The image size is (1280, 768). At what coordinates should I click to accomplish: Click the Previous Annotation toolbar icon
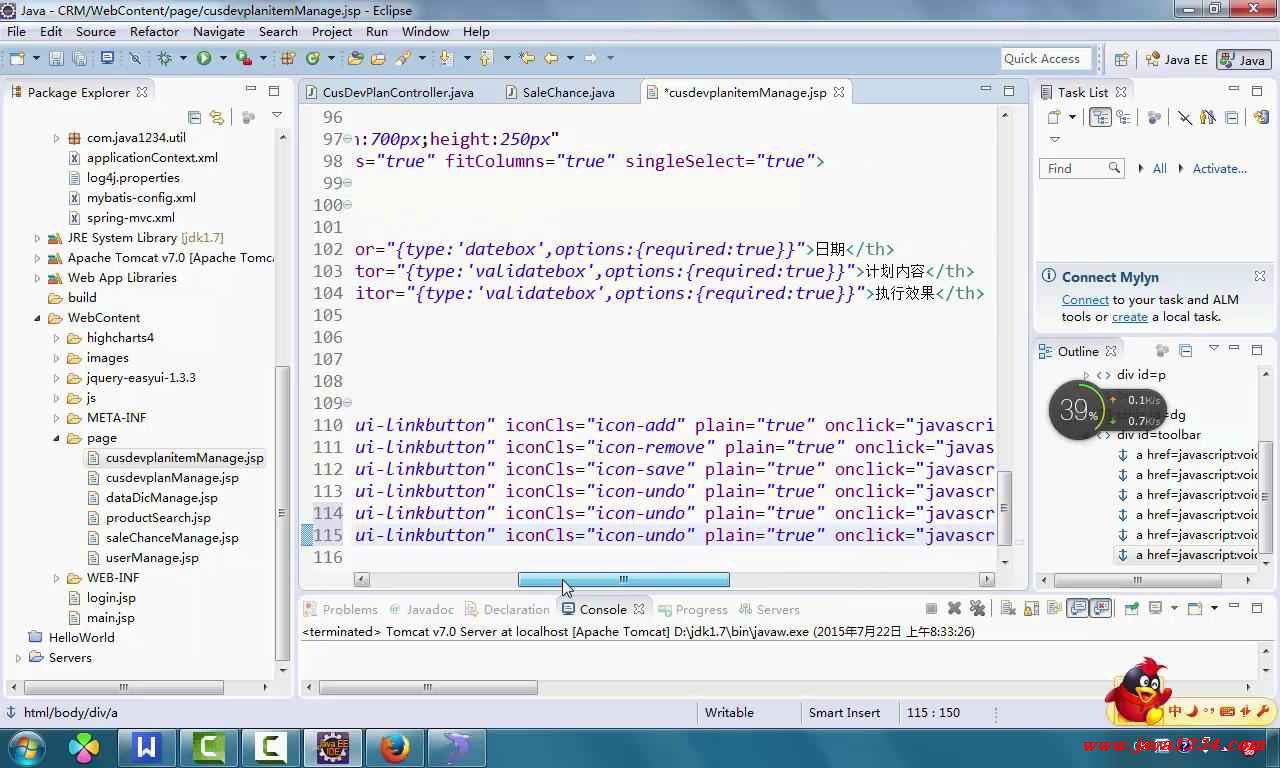[x=487, y=59]
